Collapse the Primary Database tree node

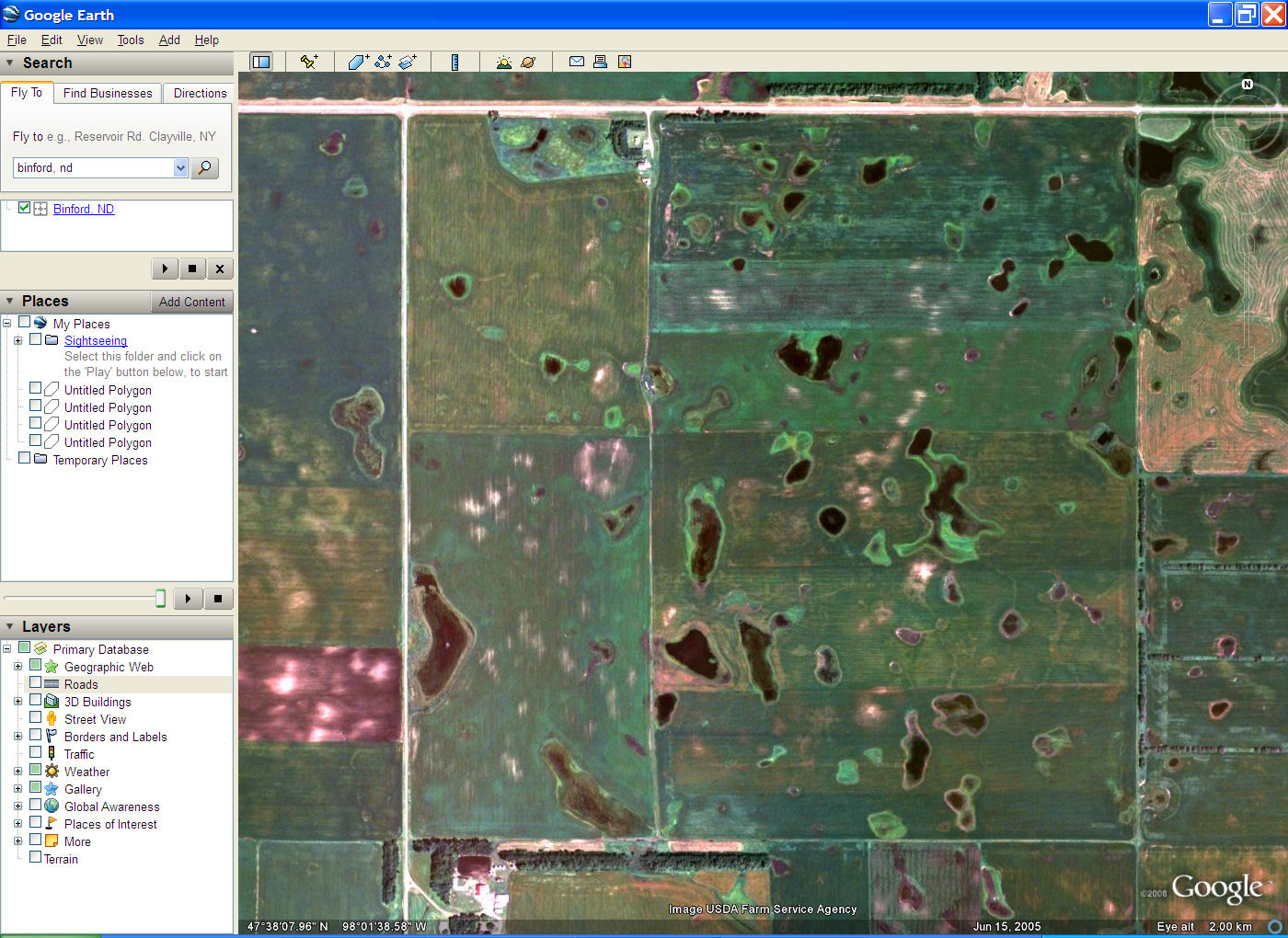[6, 649]
